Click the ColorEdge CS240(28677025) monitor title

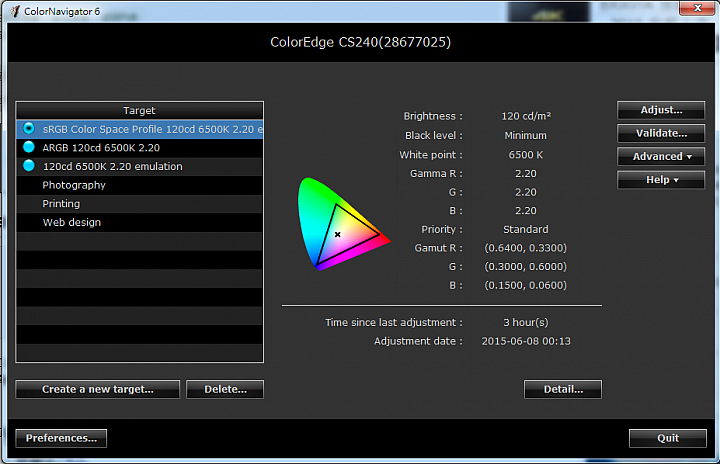click(360, 42)
